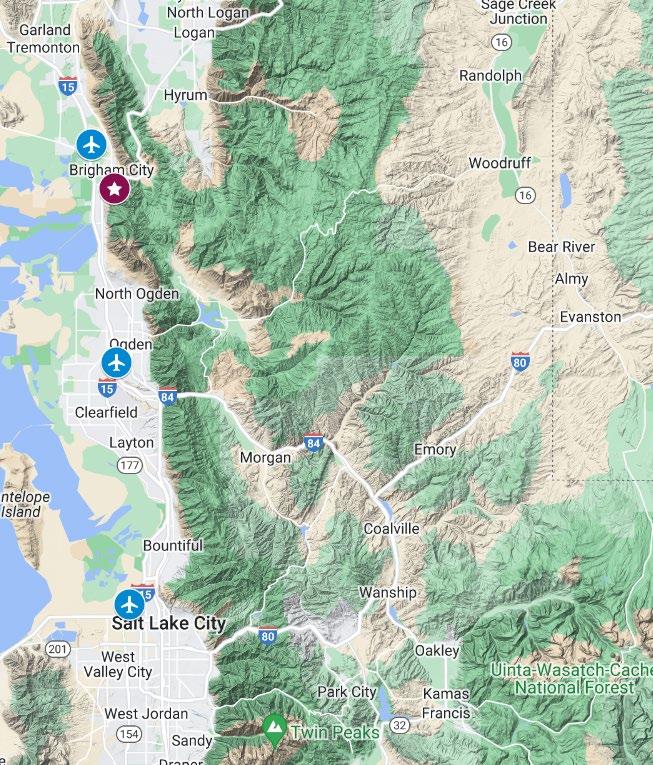Click the Coalville town label
This screenshot has width=653, height=765.
tap(391, 528)
